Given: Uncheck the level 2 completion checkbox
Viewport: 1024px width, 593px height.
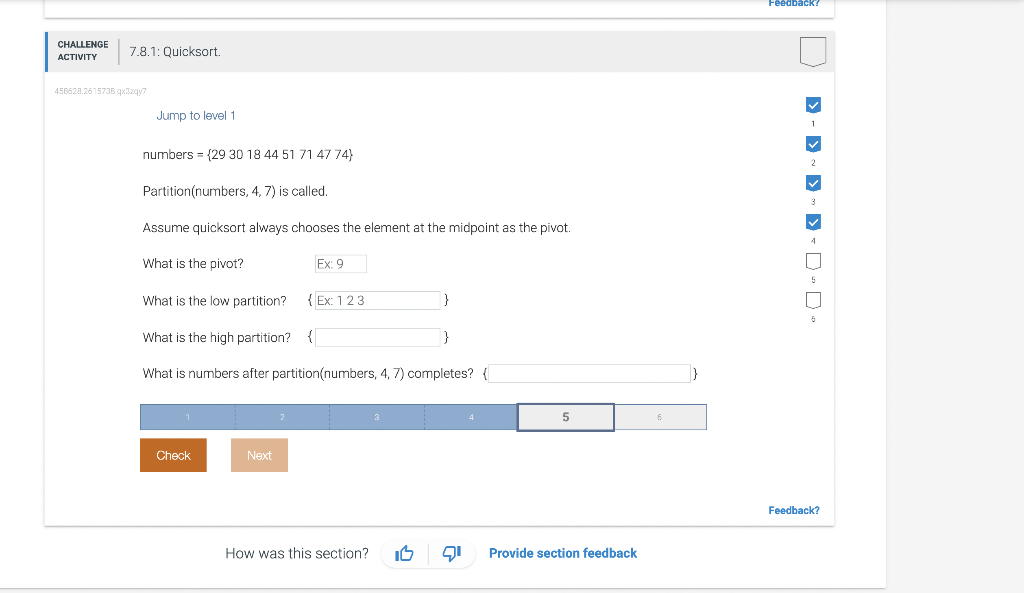Looking at the screenshot, I should tap(813, 143).
